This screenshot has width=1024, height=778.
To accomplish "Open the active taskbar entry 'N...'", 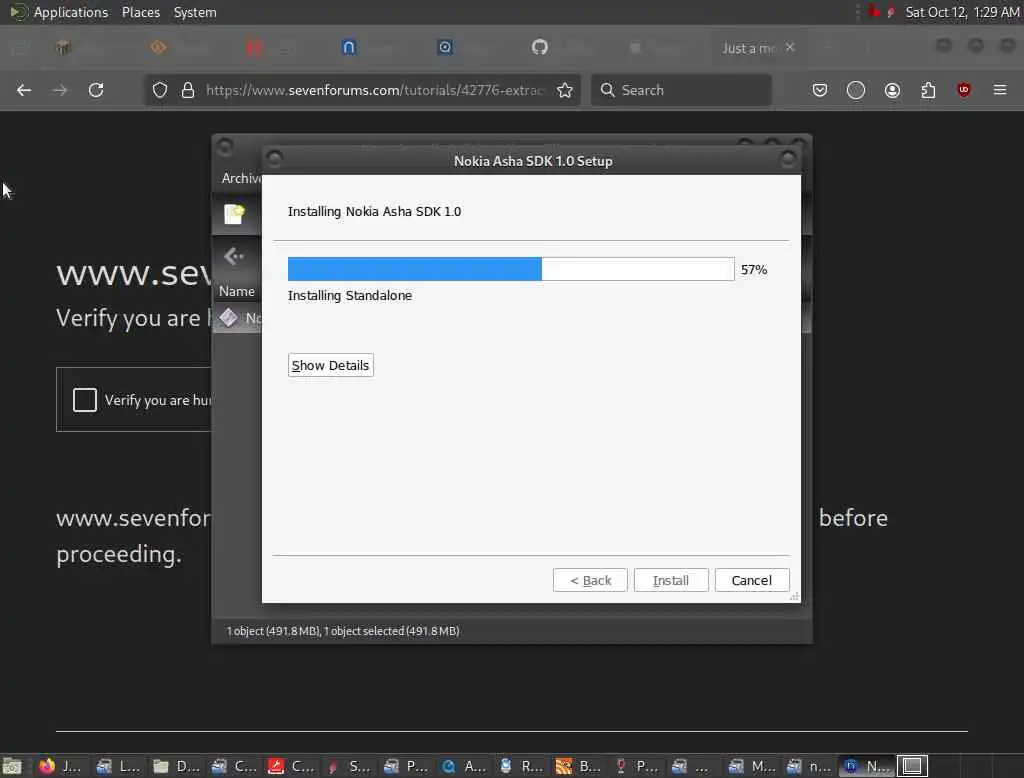I will (x=865, y=766).
